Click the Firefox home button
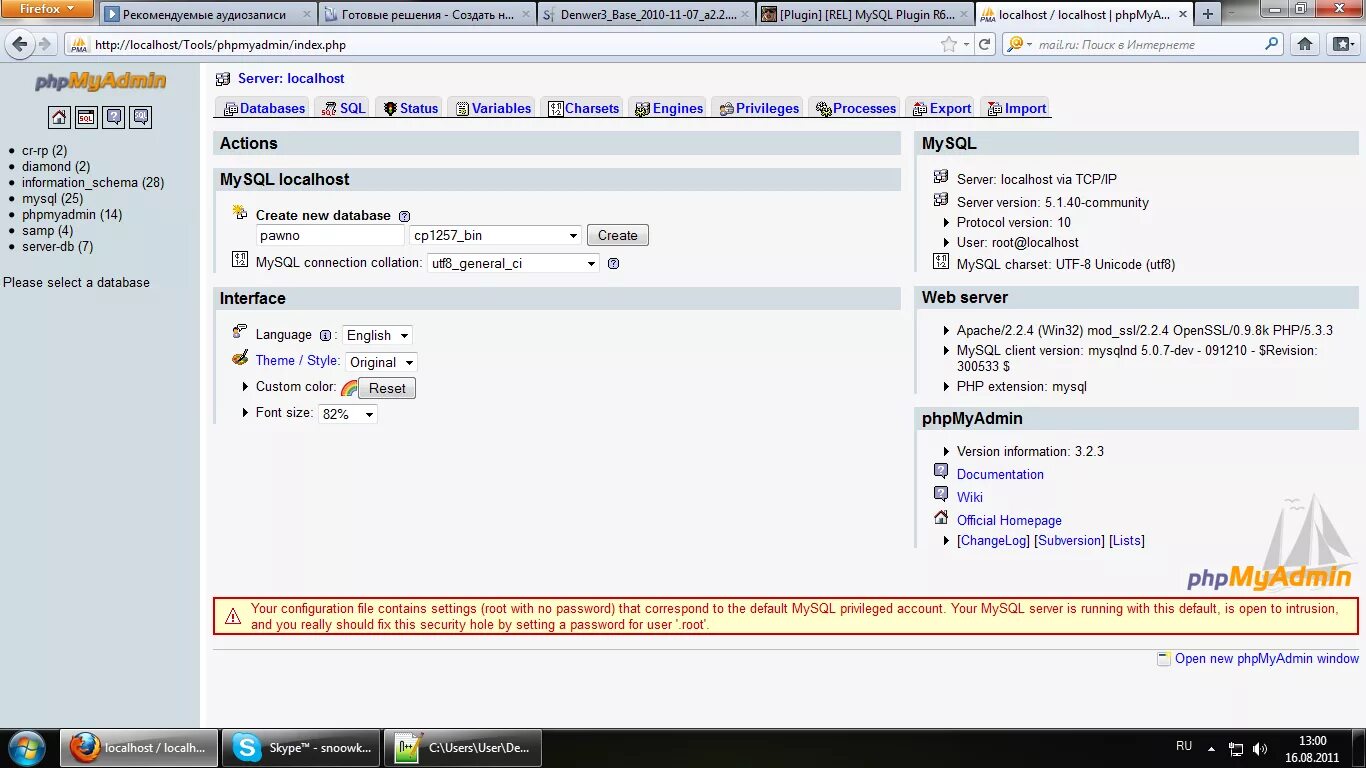 [1304, 44]
